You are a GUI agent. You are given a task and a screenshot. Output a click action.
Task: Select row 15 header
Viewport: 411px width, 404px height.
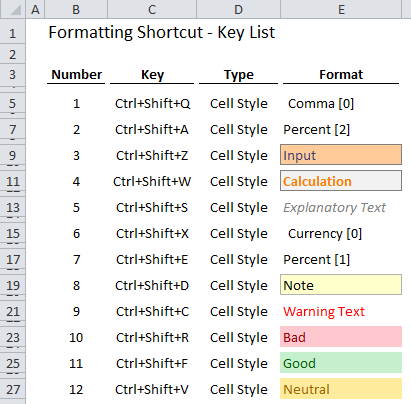click(x=13, y=233)
